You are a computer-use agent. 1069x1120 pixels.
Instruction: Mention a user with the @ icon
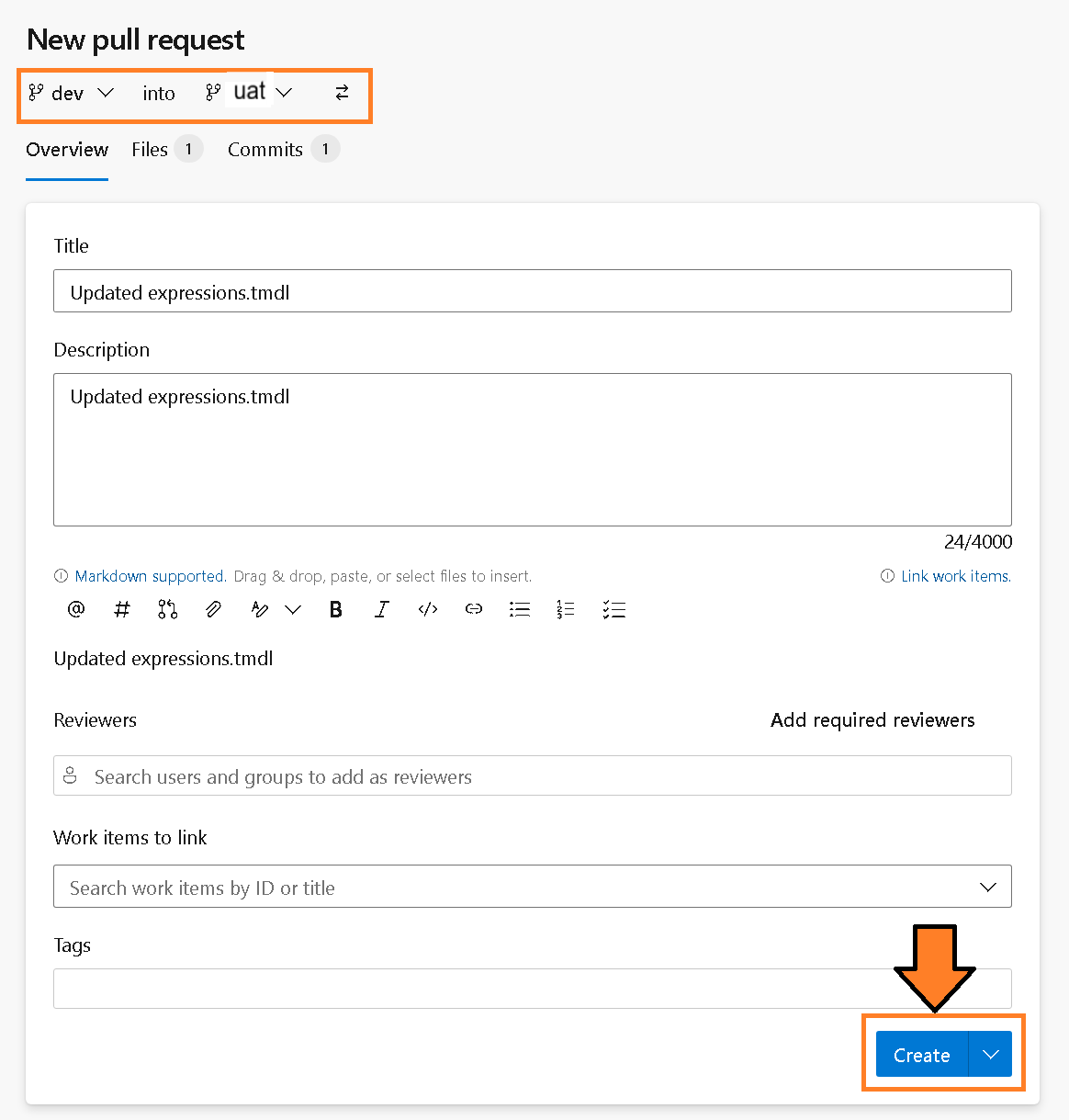coord(75,609)
